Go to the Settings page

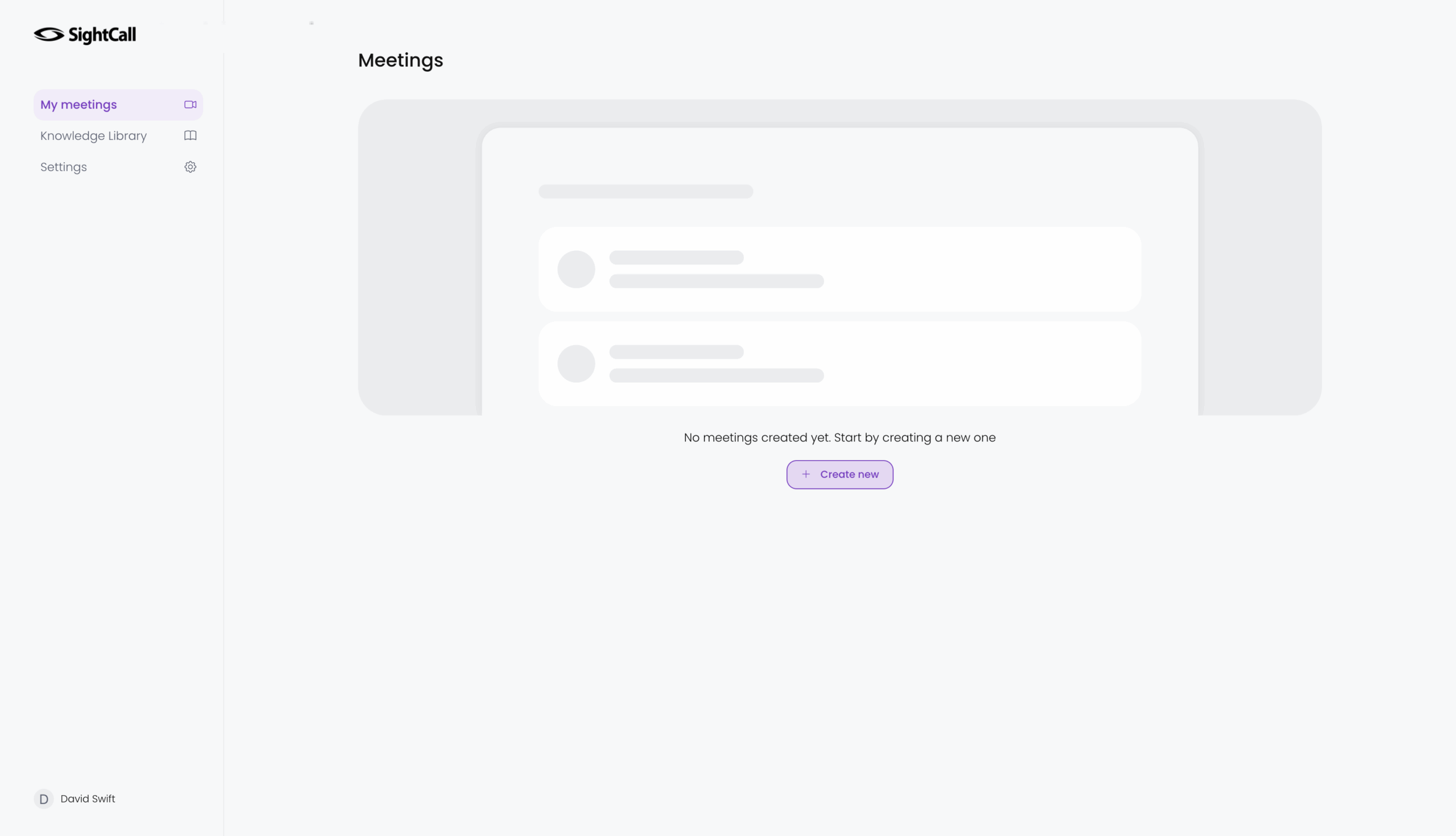tap(118, 167)
